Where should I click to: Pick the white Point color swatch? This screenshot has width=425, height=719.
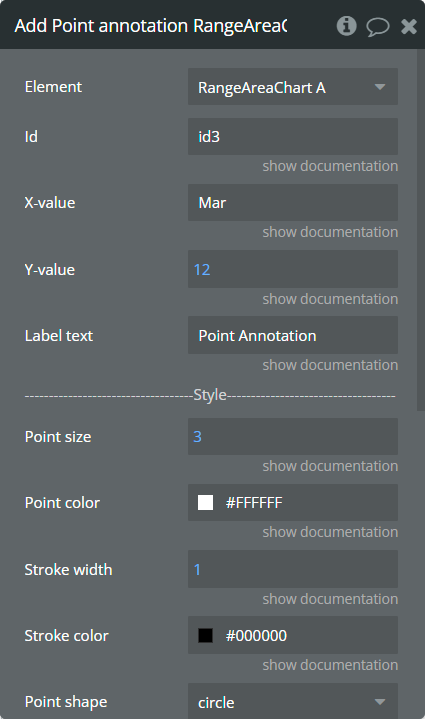(x=205, y=503)
